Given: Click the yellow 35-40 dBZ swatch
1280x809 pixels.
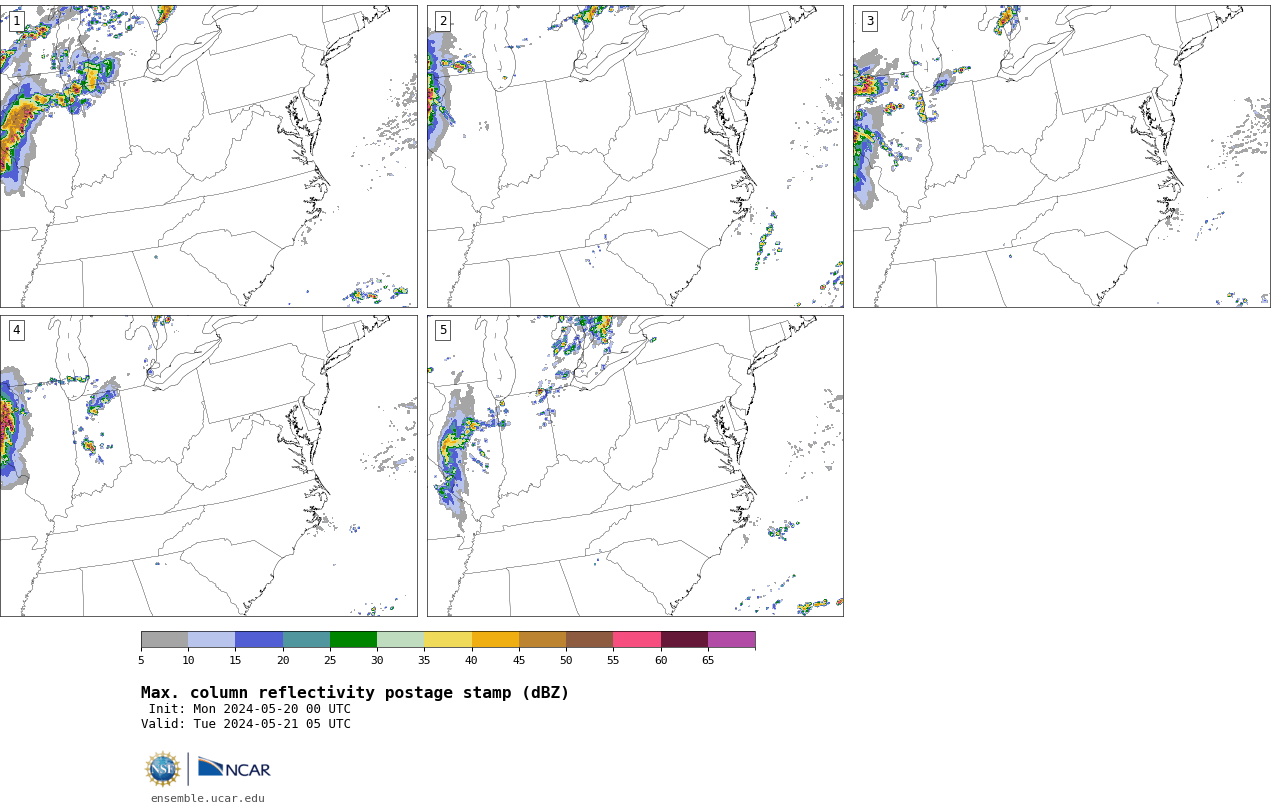Looking at the screenshot, I should click(x=448, y=640).
